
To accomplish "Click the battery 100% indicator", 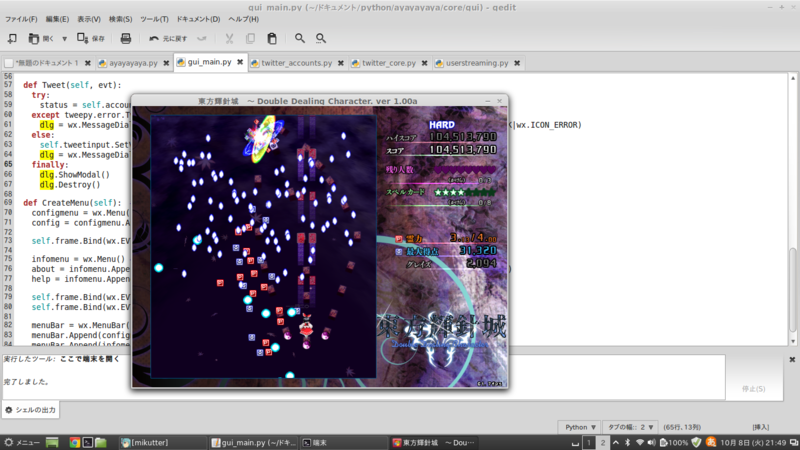I will click(x=673, y=442).
